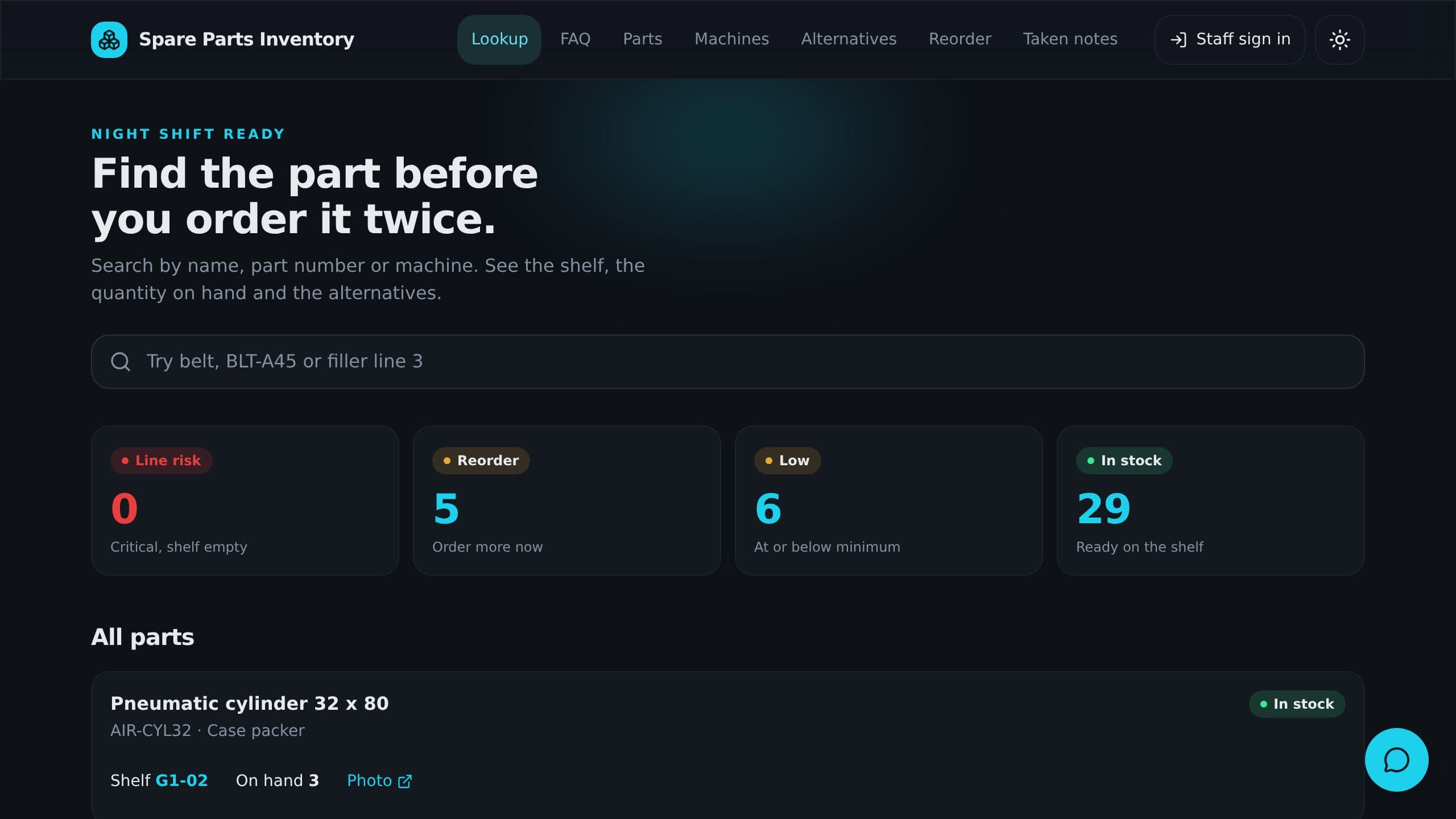Image resolution: width=1456 pixels, height=819 pixels.
Task: Click the sign-in arrow icon
Action: [1178, 39]
